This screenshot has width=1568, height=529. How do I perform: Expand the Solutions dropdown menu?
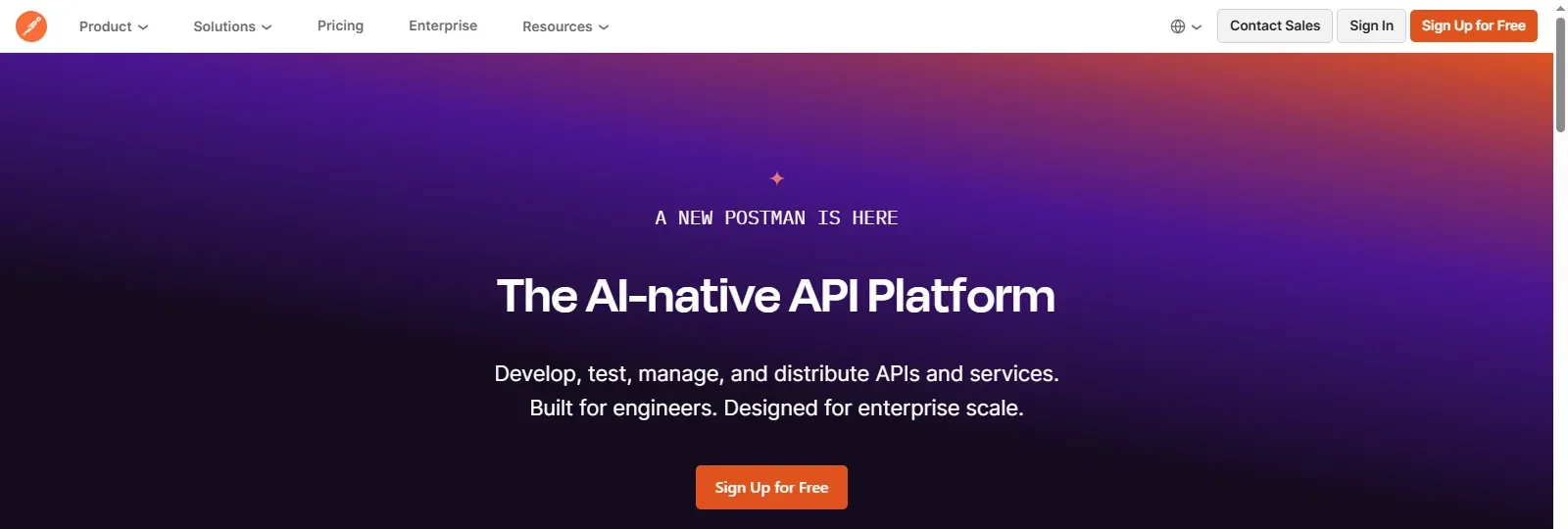click(232, 26)
